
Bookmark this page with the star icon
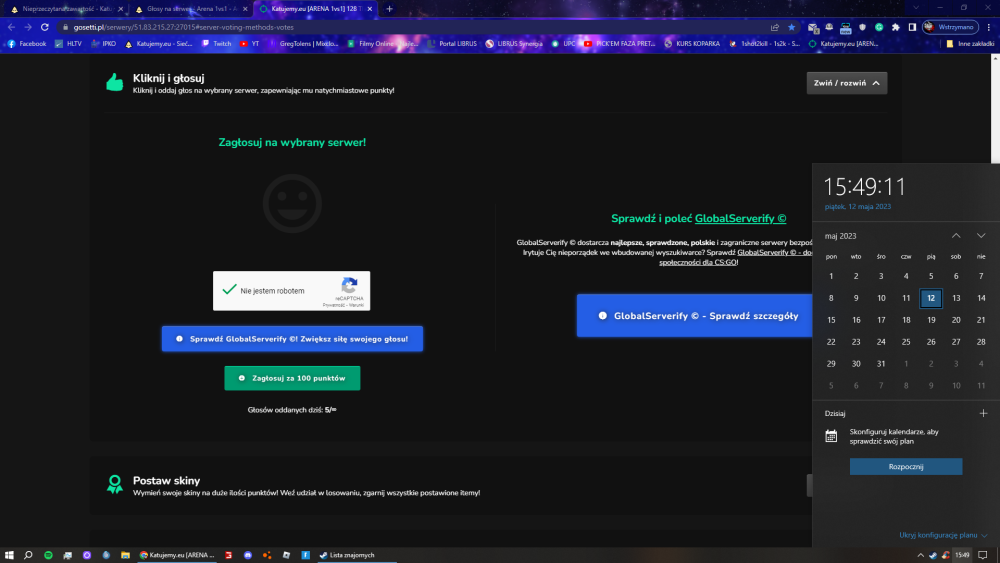coord(791,27)
